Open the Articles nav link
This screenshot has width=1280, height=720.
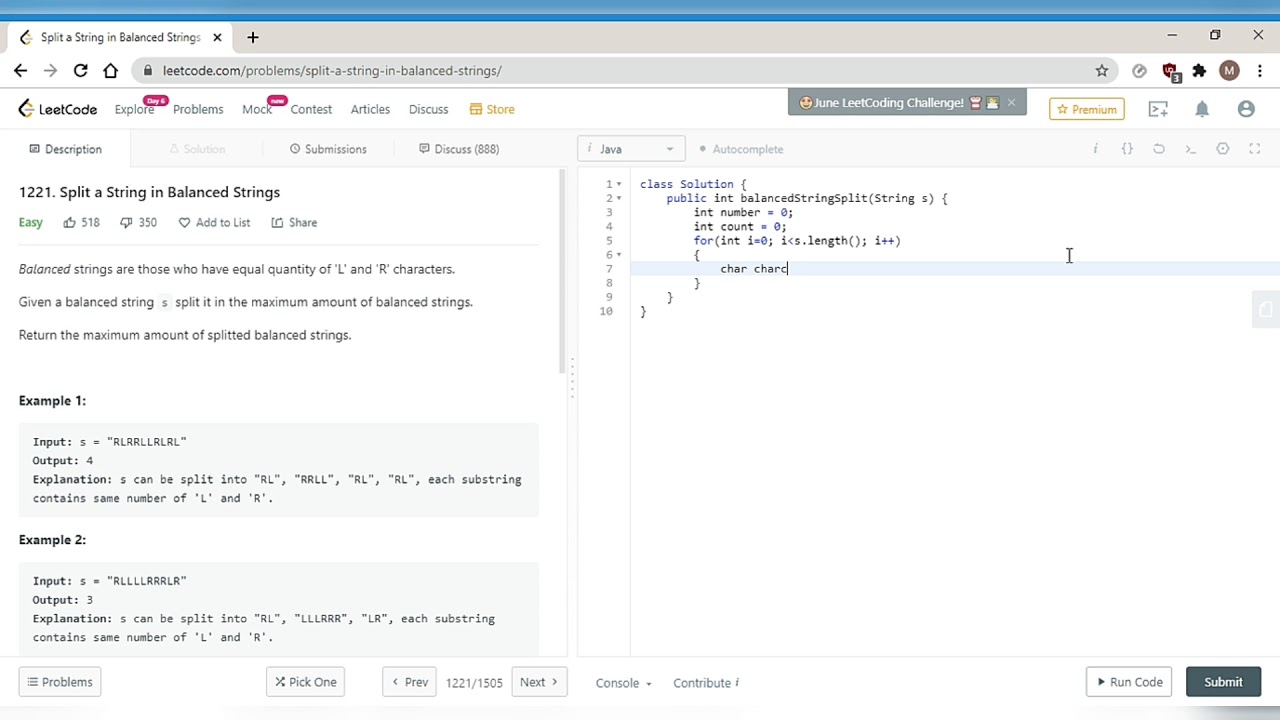coord(370,109)
